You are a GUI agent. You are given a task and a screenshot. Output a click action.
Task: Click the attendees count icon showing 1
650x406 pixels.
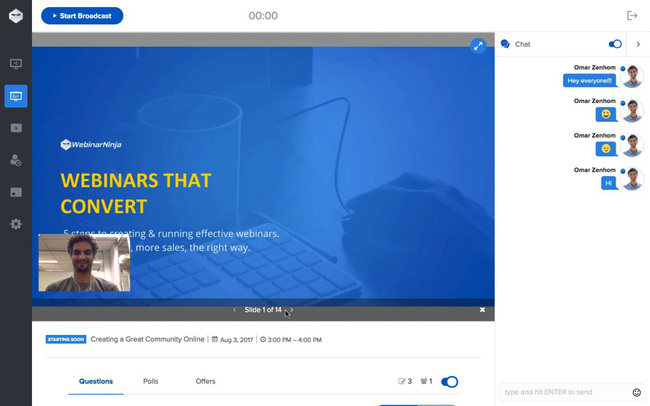426,382
